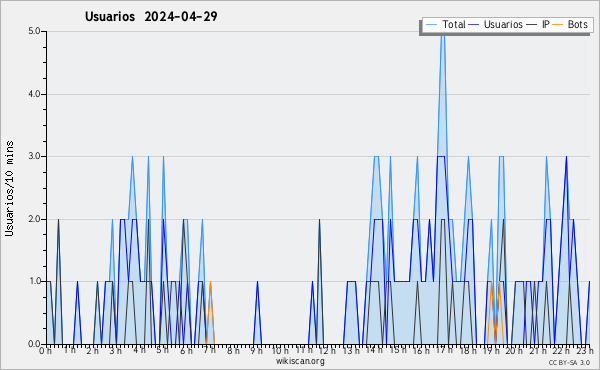Screen dimensions: 600x370
Task: Click the '11 h' x-axis label
Action: tap(304, 350)
